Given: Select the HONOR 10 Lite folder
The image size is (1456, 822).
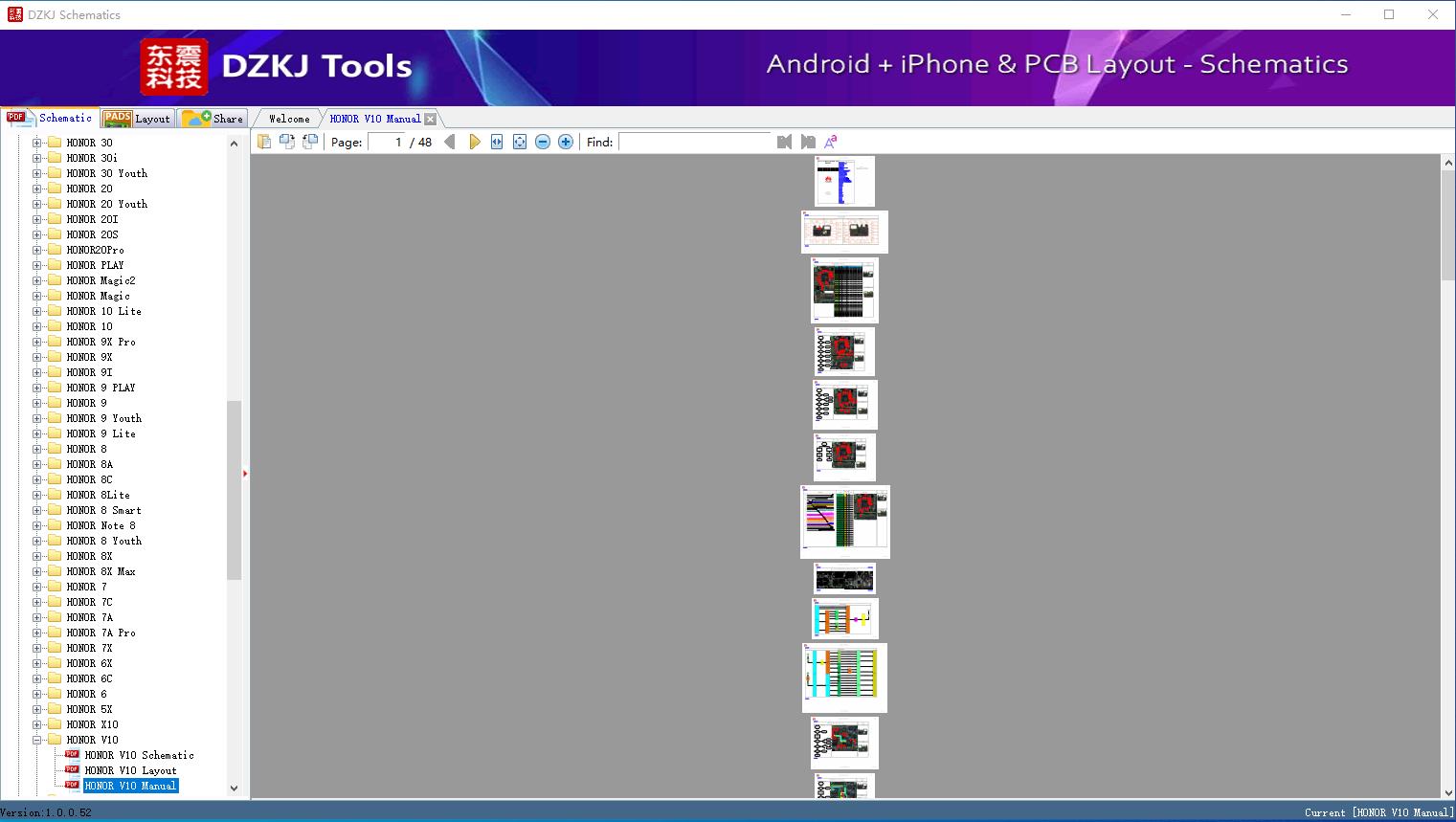Looking at the screenshot, I should (x=103, y=311).
